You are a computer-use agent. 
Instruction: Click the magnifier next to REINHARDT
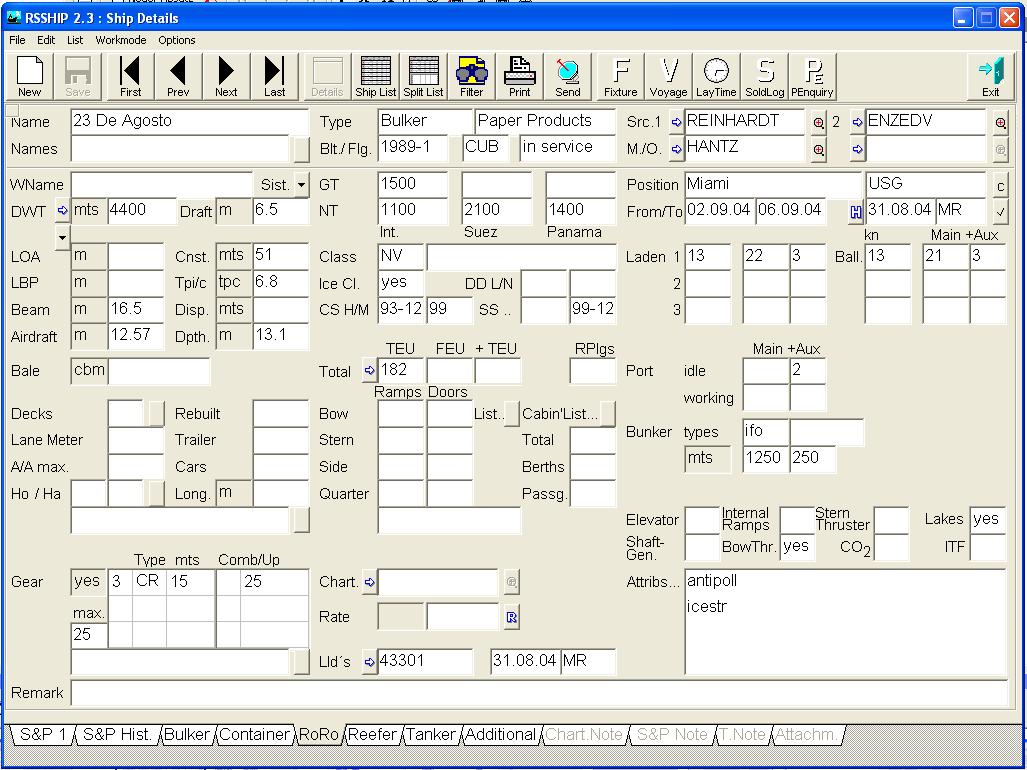pyautogui.click(x=819, y=122)
